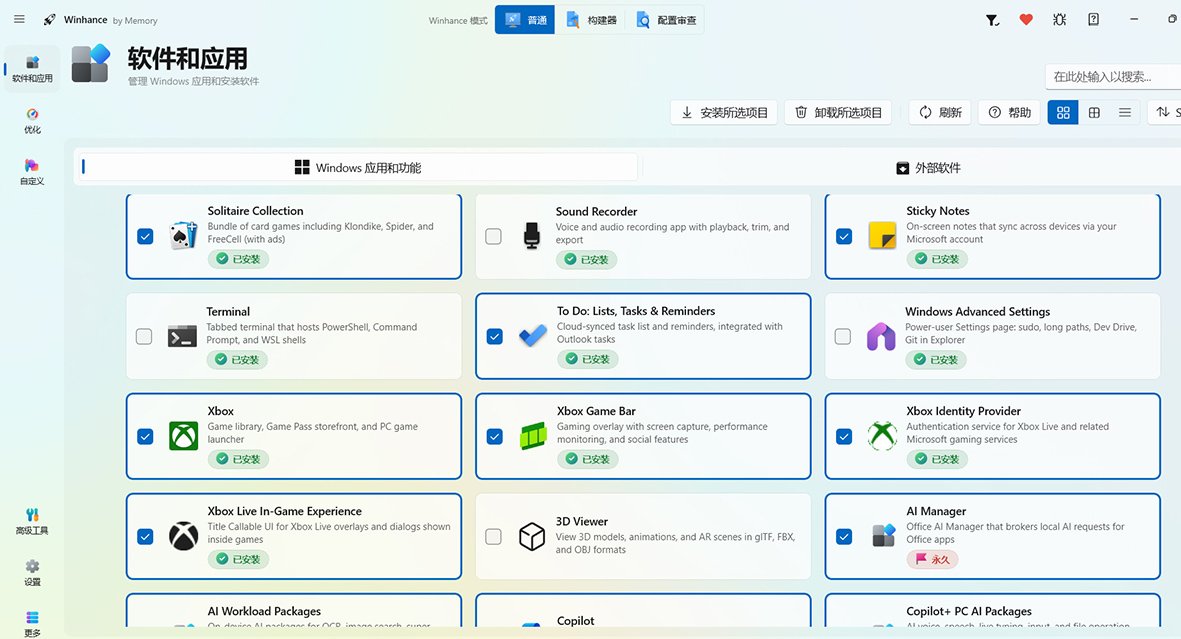Click the Copilot card title
1181x639 pixels.
point(575,620)
